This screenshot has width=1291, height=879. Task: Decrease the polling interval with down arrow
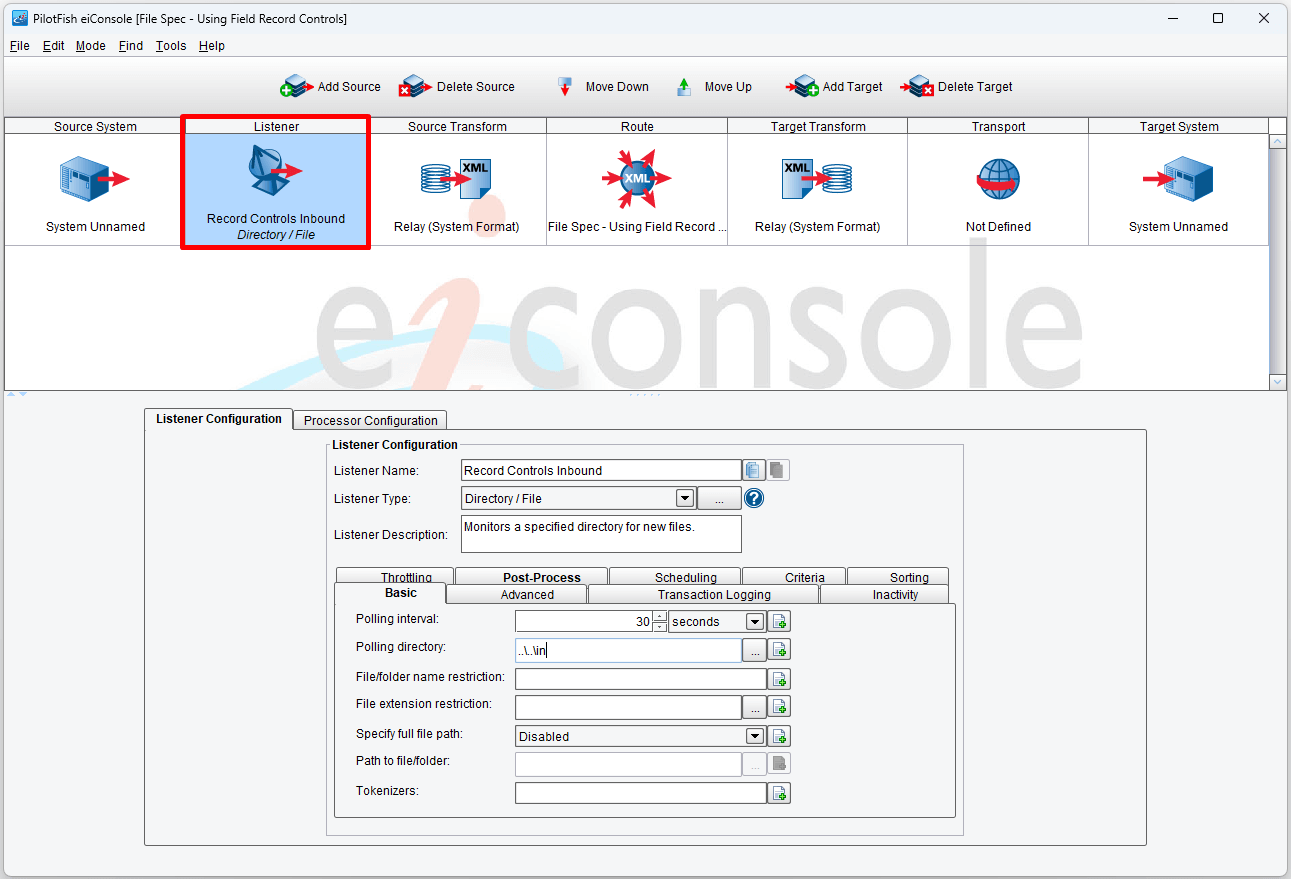pos(660,627)
